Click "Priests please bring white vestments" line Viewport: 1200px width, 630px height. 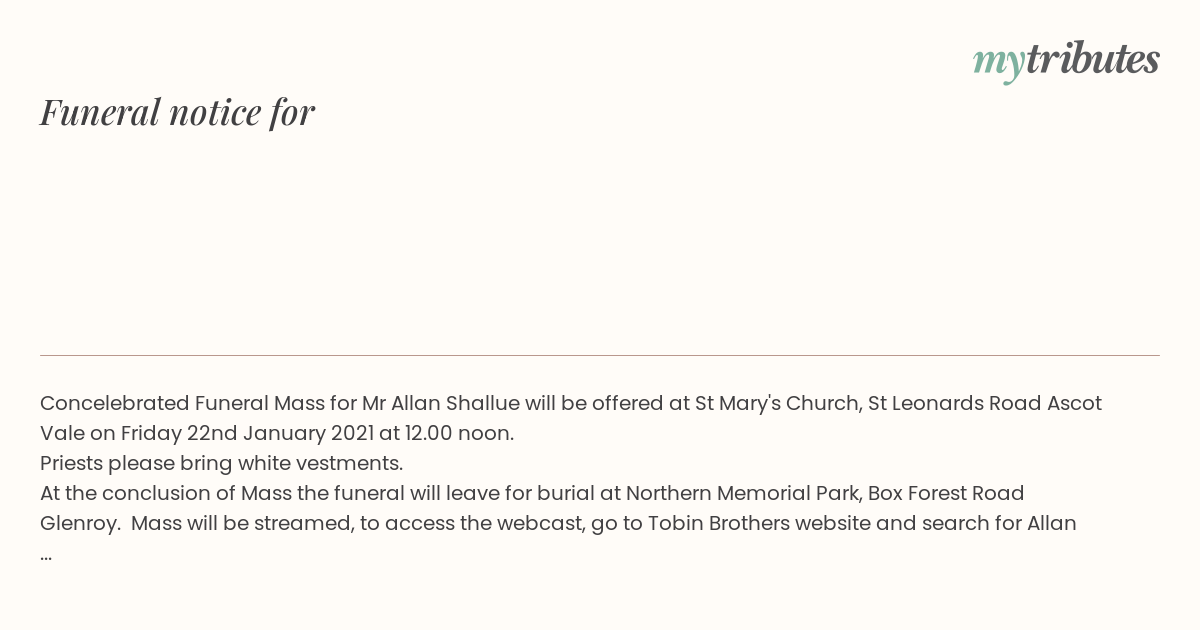220,464
